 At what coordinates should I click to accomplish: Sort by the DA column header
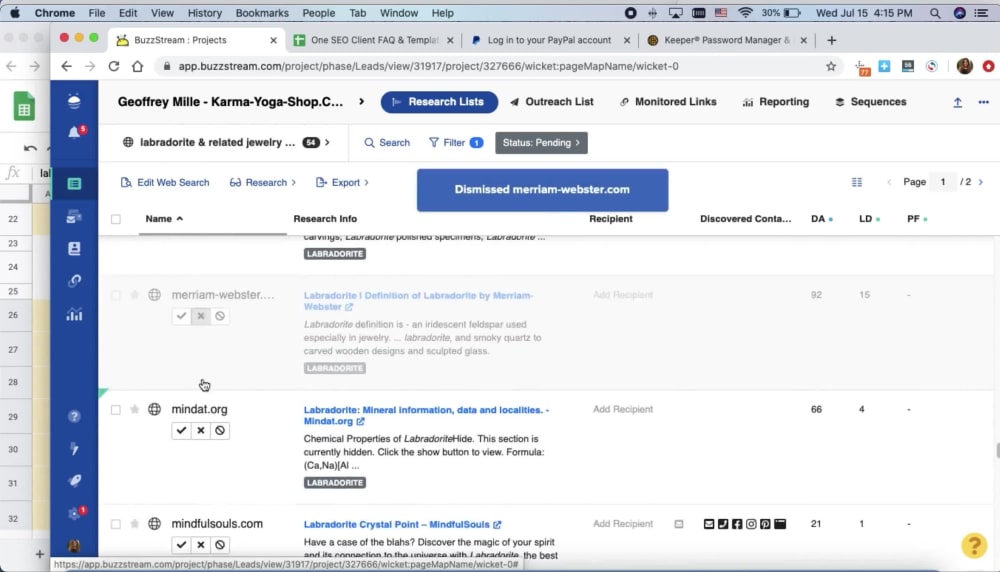pos(821,219)
